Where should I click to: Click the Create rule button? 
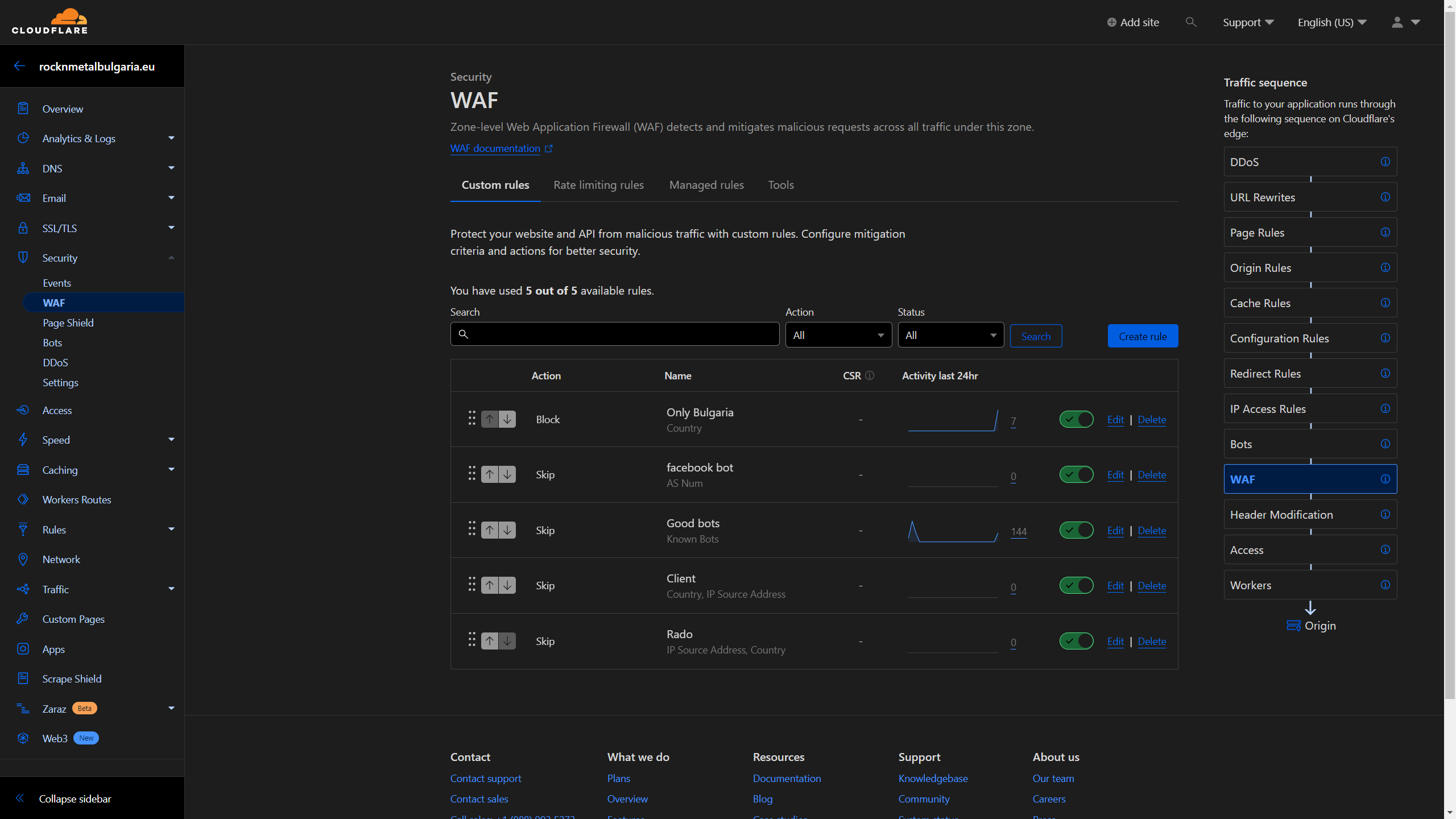click(1143, 336)
